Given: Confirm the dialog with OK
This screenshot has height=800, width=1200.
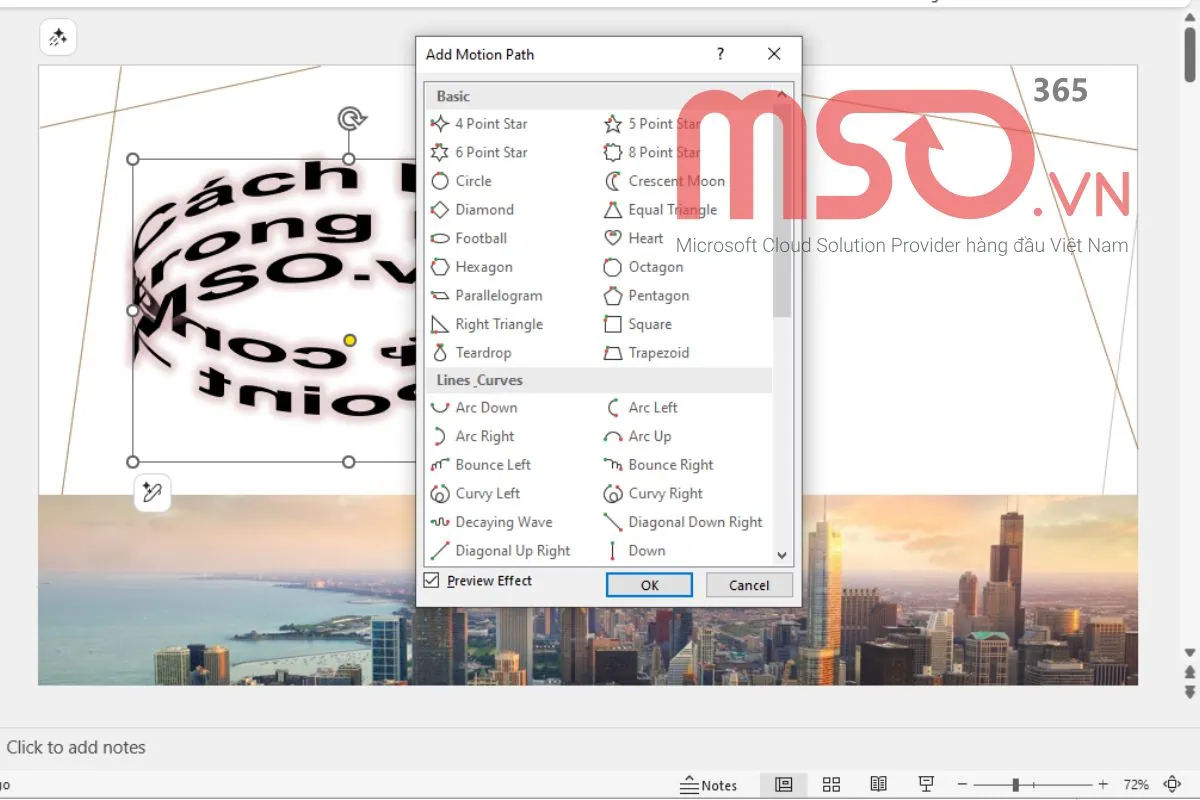Looking at the screenshot, I should coord(649,585).
